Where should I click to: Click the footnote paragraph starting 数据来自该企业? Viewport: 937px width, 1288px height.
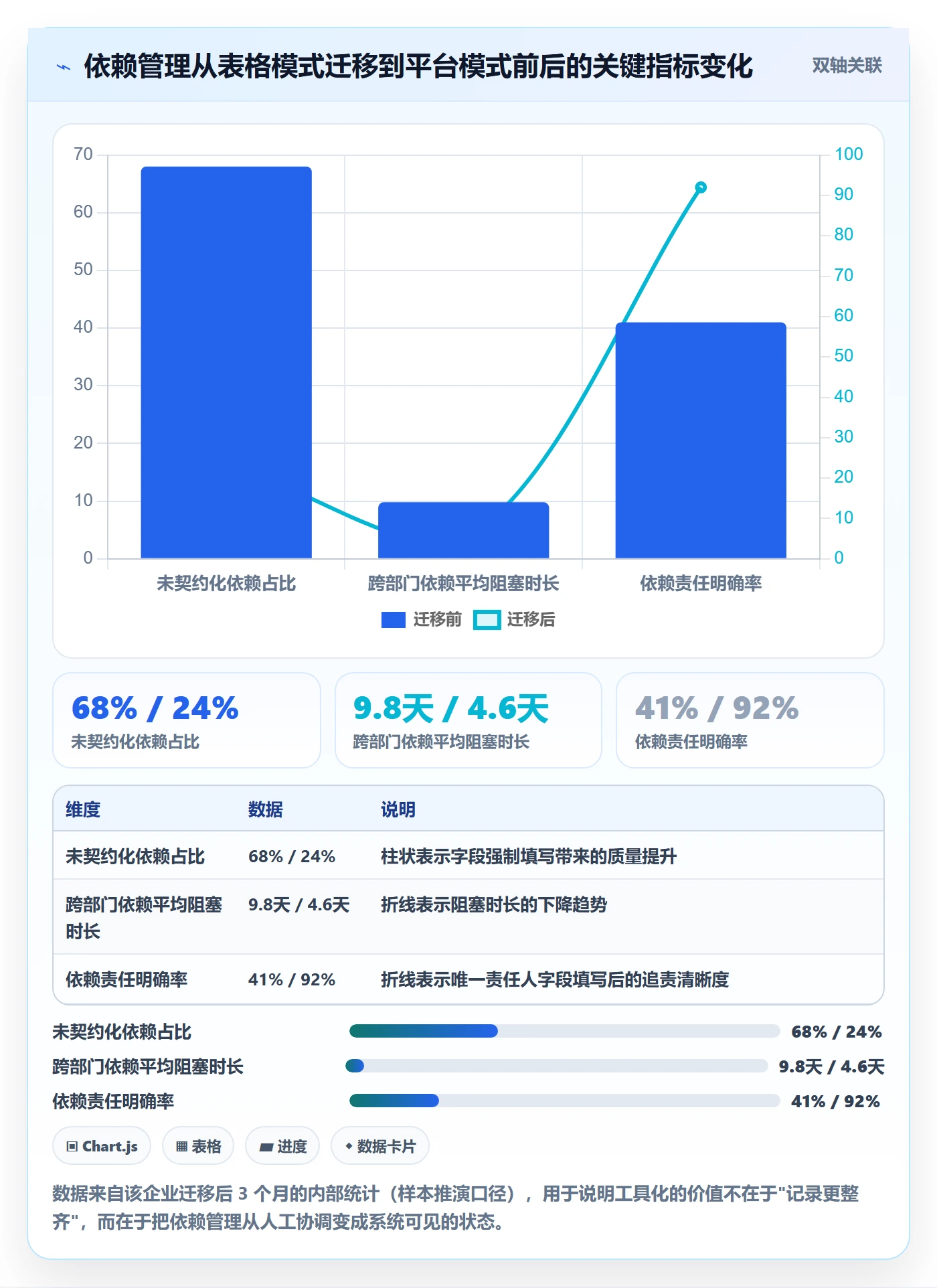coord(456,1208)
